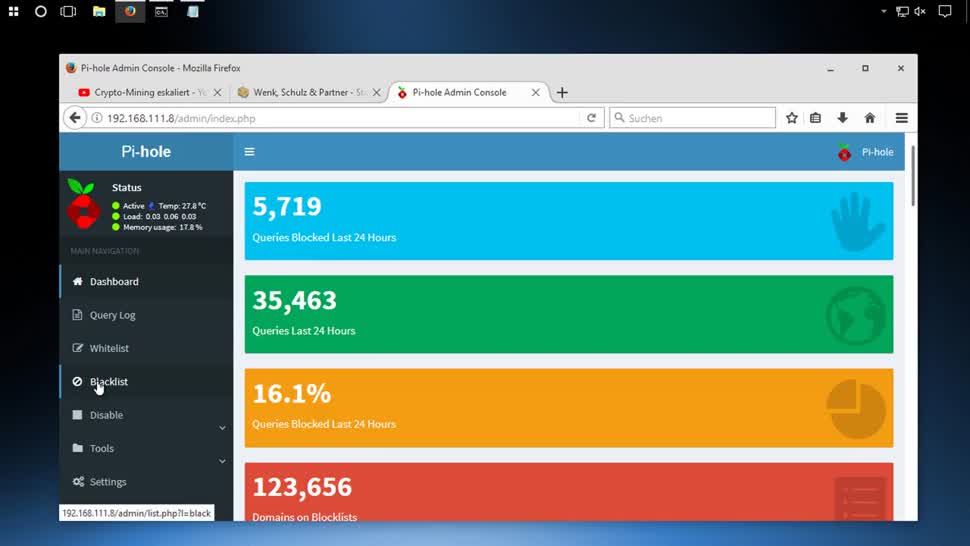Viewport: 970px width, 546px height.
Task: Click the globe icon on the green card
Action: [856, 315]
